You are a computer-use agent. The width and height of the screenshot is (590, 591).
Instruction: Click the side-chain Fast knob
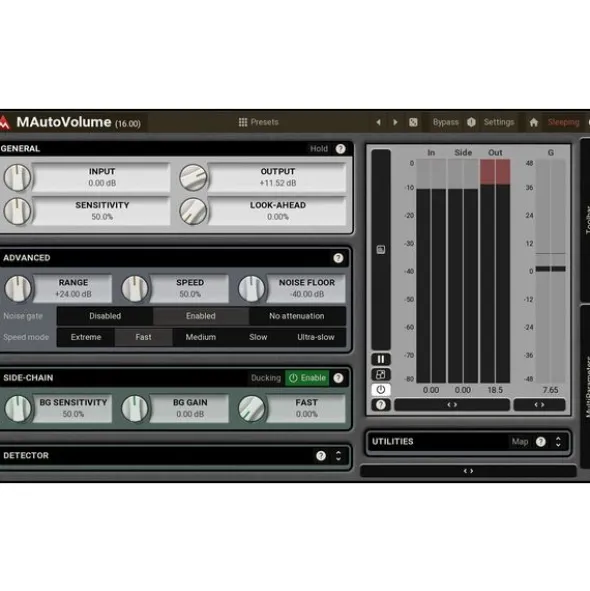(251, 409)
